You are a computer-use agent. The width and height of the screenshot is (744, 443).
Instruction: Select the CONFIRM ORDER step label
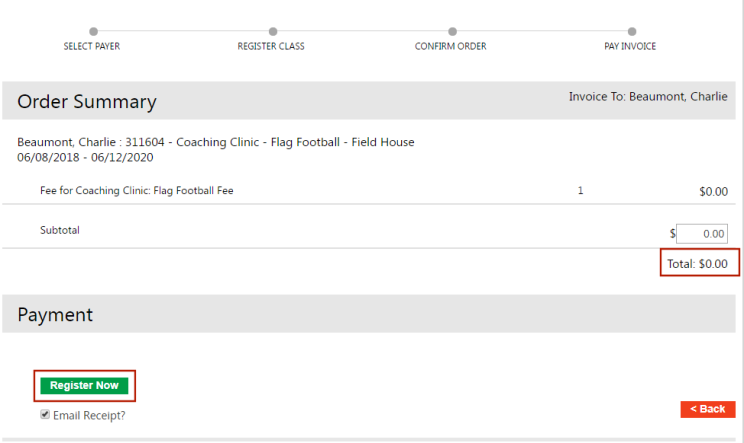[x=451, y=46]
